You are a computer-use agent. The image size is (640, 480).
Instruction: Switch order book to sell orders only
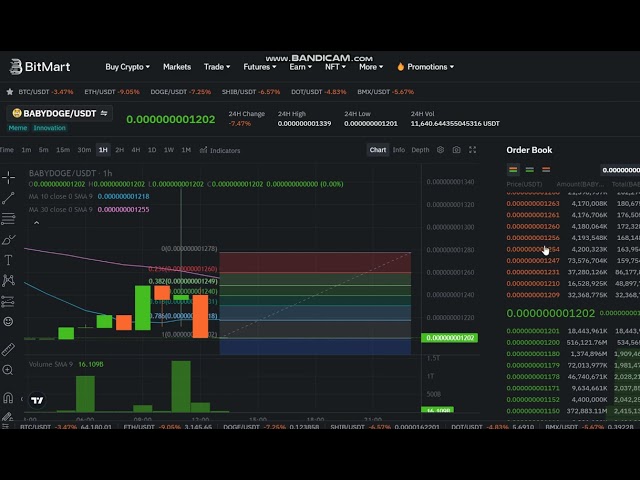[x=544, y=170]
